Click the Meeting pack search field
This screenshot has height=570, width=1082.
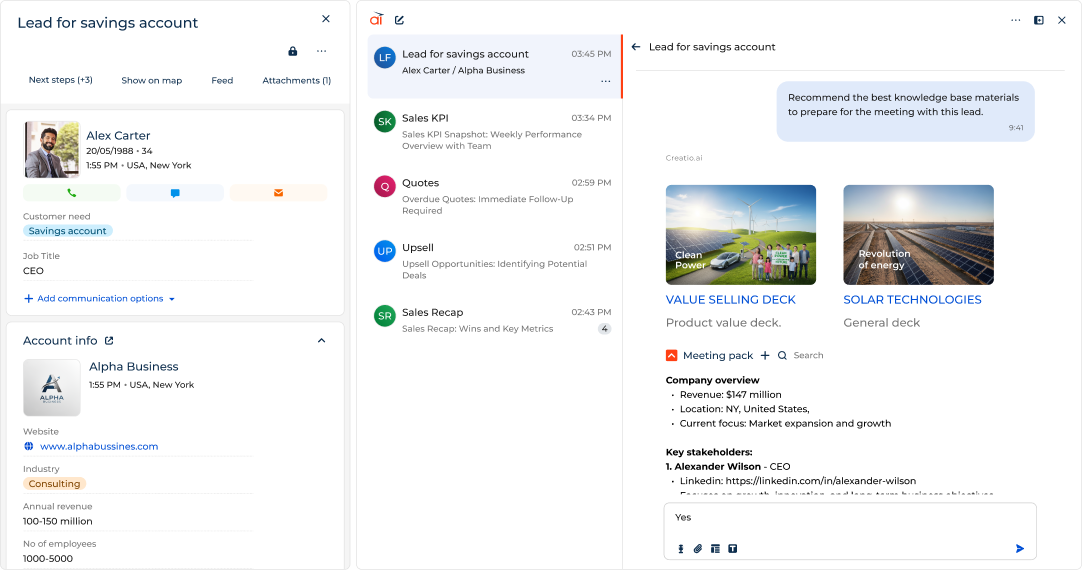(x=808, y=355)
